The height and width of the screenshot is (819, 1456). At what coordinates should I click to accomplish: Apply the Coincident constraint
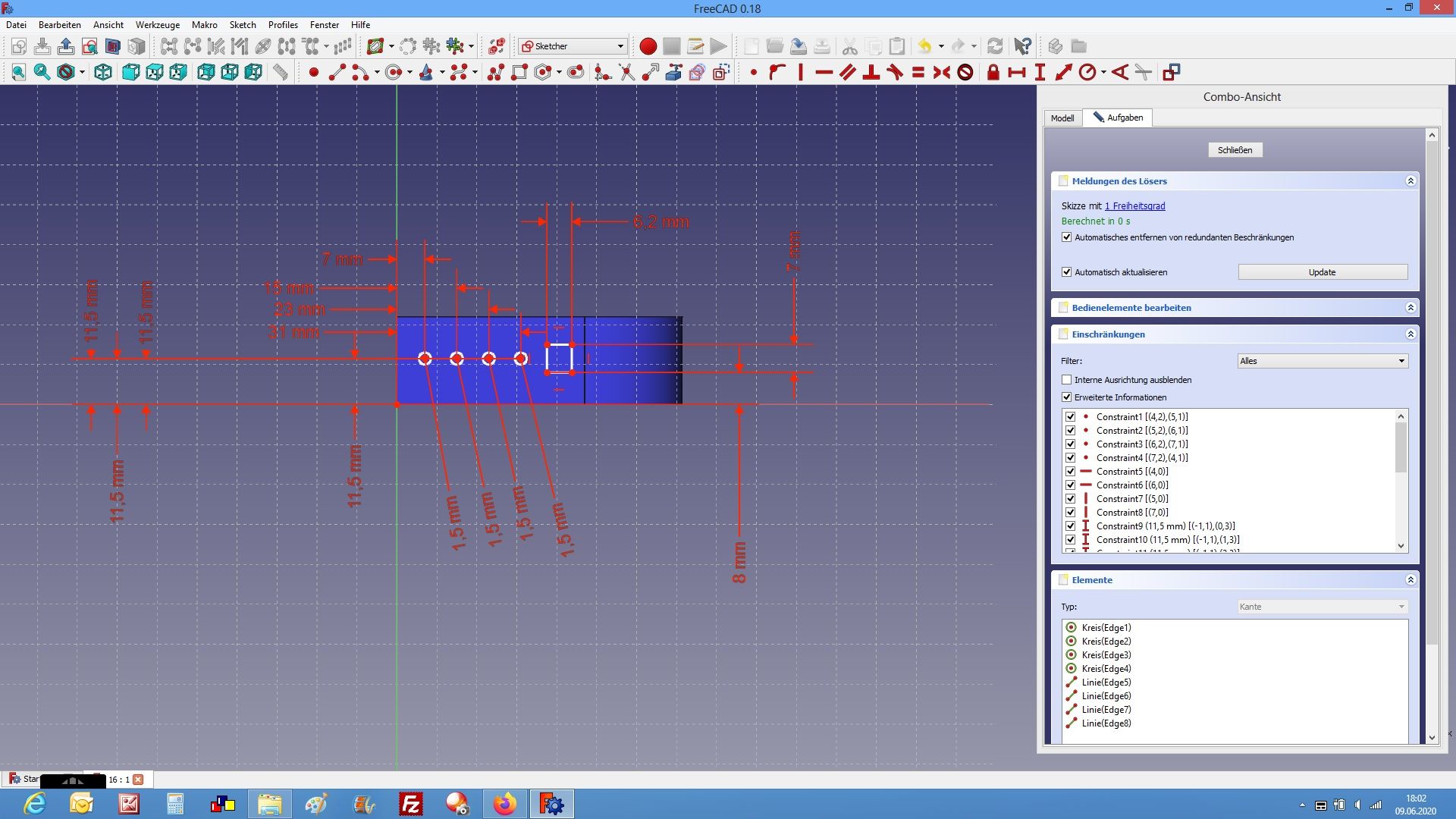tap(753, 72)
